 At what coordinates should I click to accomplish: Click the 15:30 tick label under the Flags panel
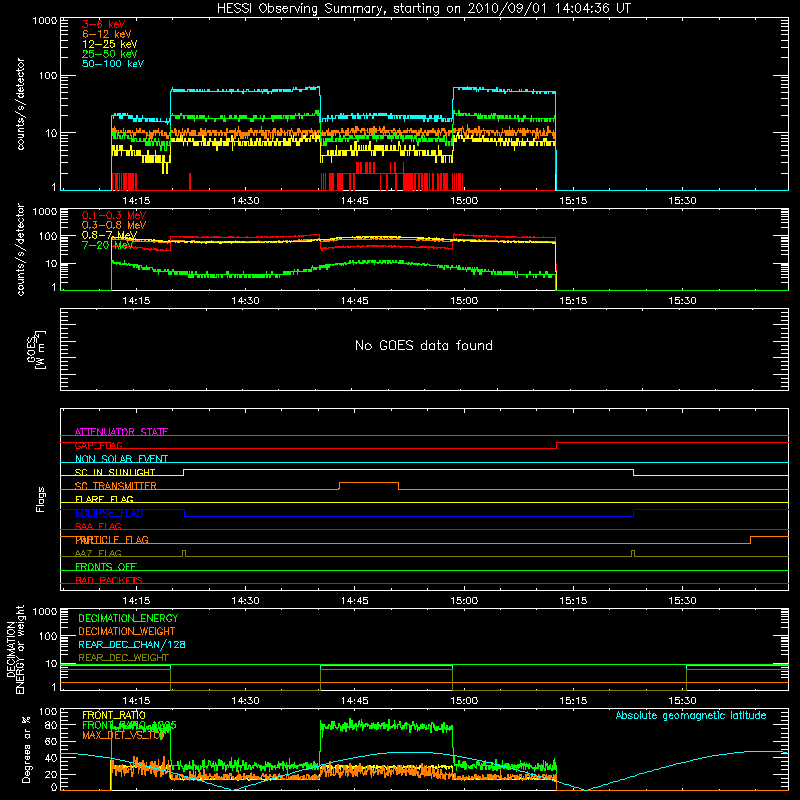coord(683,601)
